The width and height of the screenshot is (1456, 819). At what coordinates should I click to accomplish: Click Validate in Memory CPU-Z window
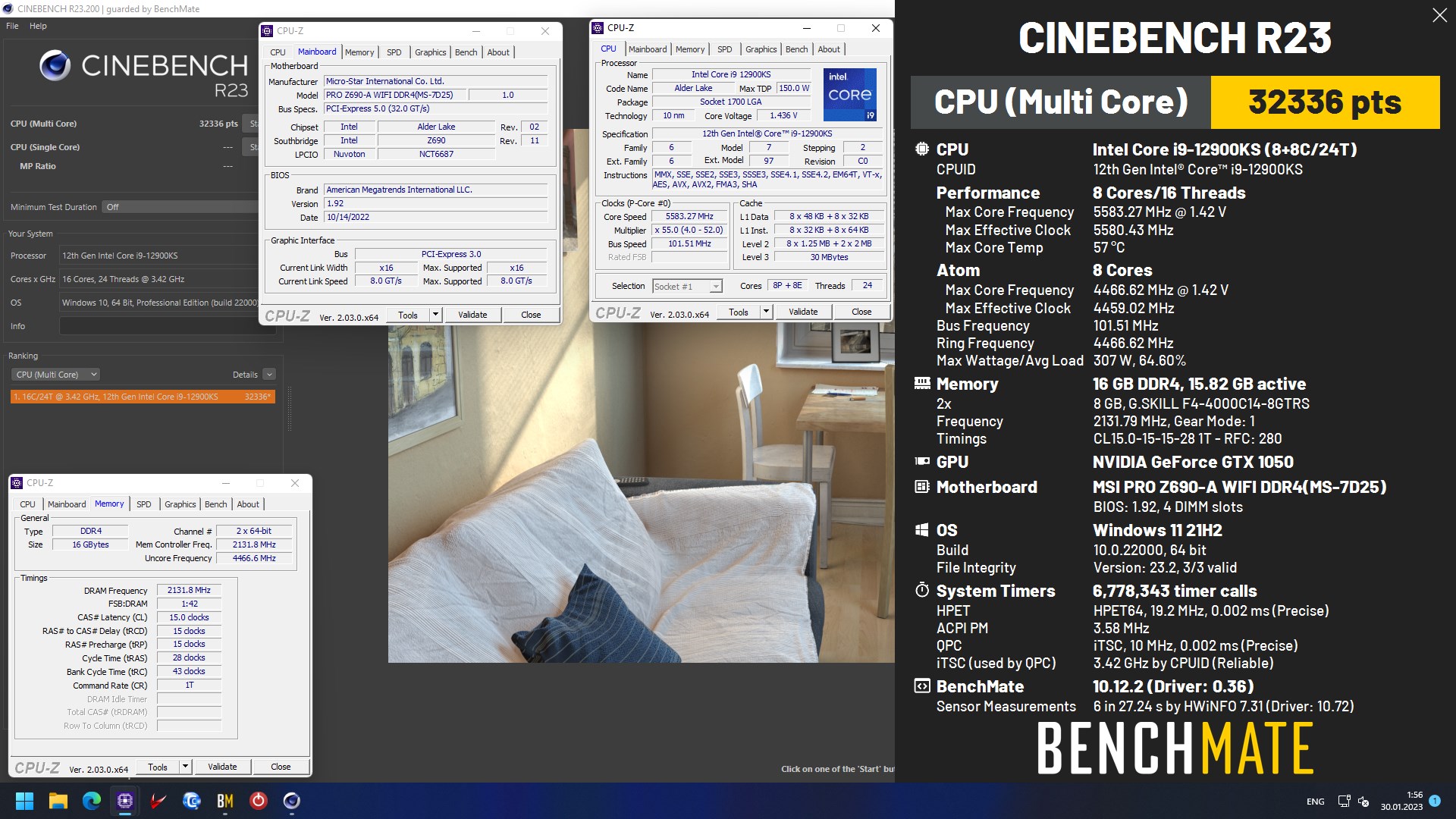(x=222, y=767)
